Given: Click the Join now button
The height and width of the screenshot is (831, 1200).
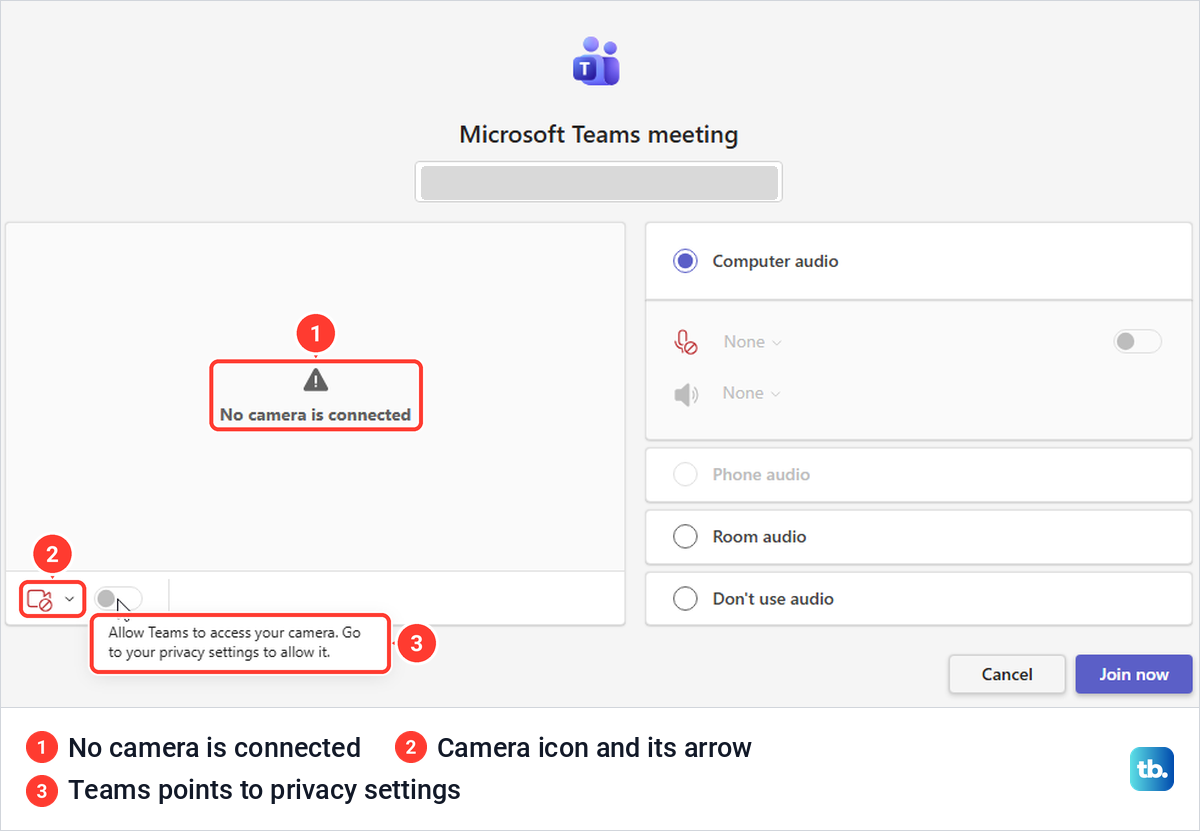Looking at the screenshot, I should pos(1134,674).
